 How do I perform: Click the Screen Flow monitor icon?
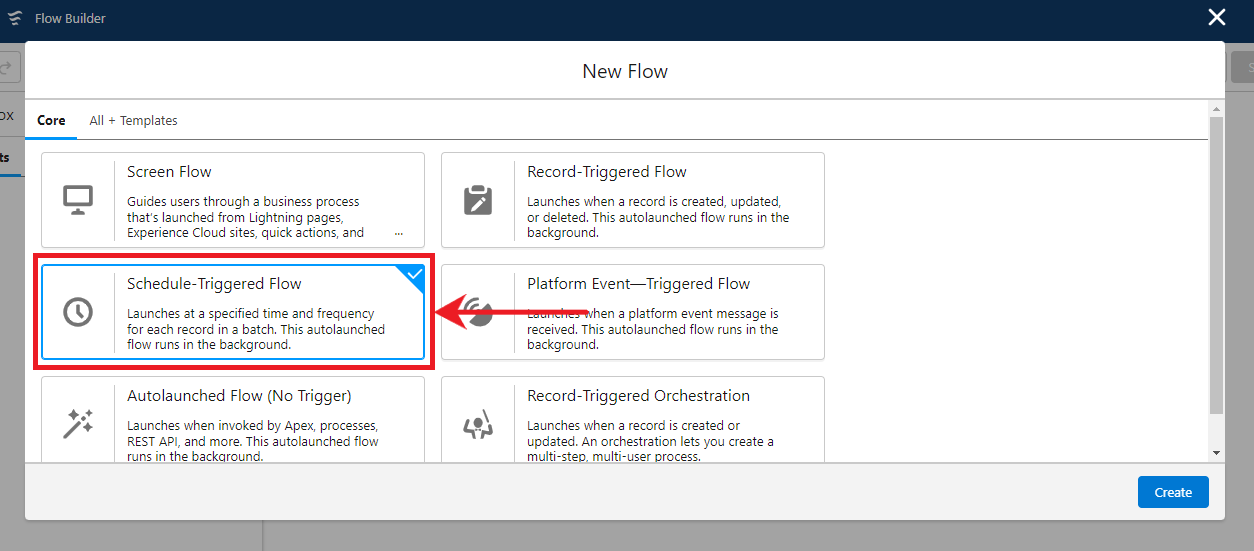point(78,200)
